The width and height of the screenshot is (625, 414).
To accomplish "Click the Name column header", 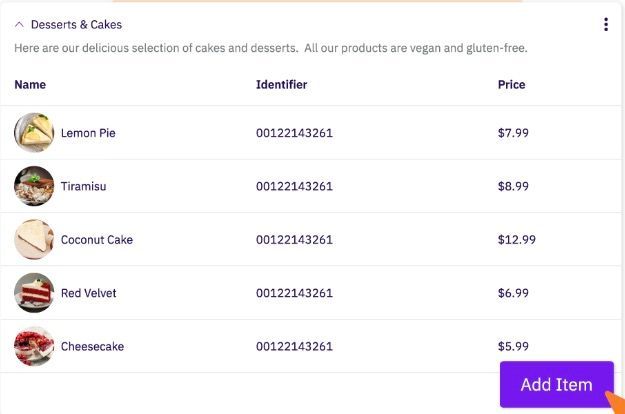I will click(30, 84).
